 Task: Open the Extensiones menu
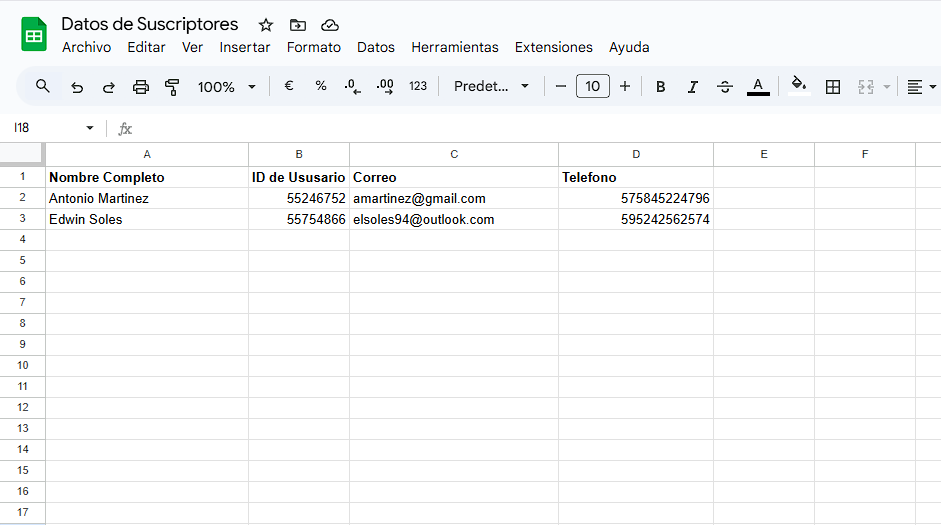pos(553,47)
